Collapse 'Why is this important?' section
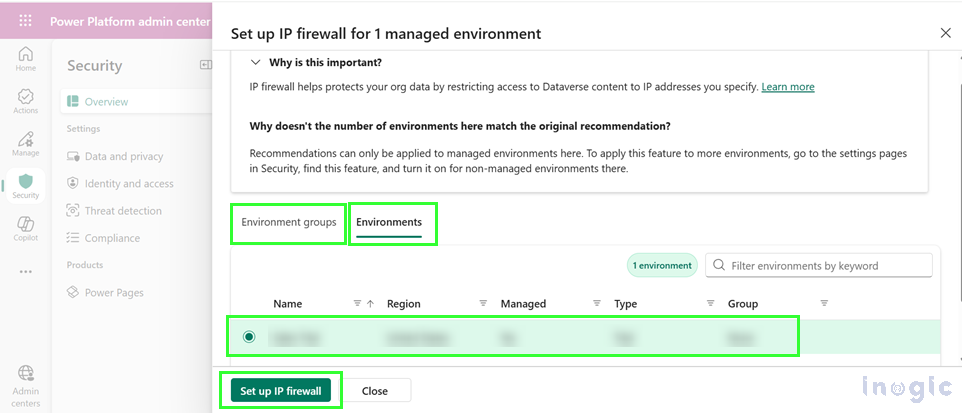Screen dimensions: 962x413 [255, 63]
